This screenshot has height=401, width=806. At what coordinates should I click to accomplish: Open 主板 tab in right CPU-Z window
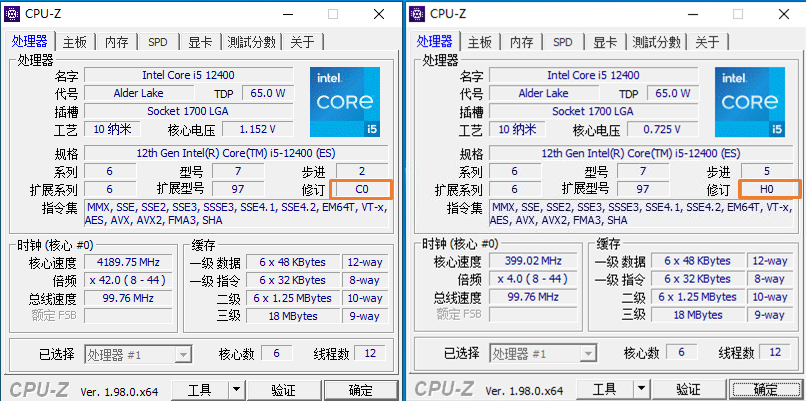point(480,42)
